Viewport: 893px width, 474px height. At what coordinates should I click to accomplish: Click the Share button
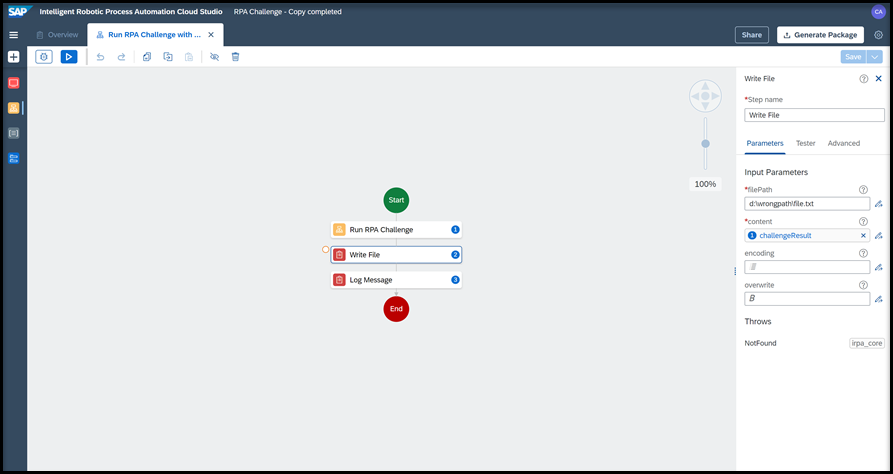752,35
